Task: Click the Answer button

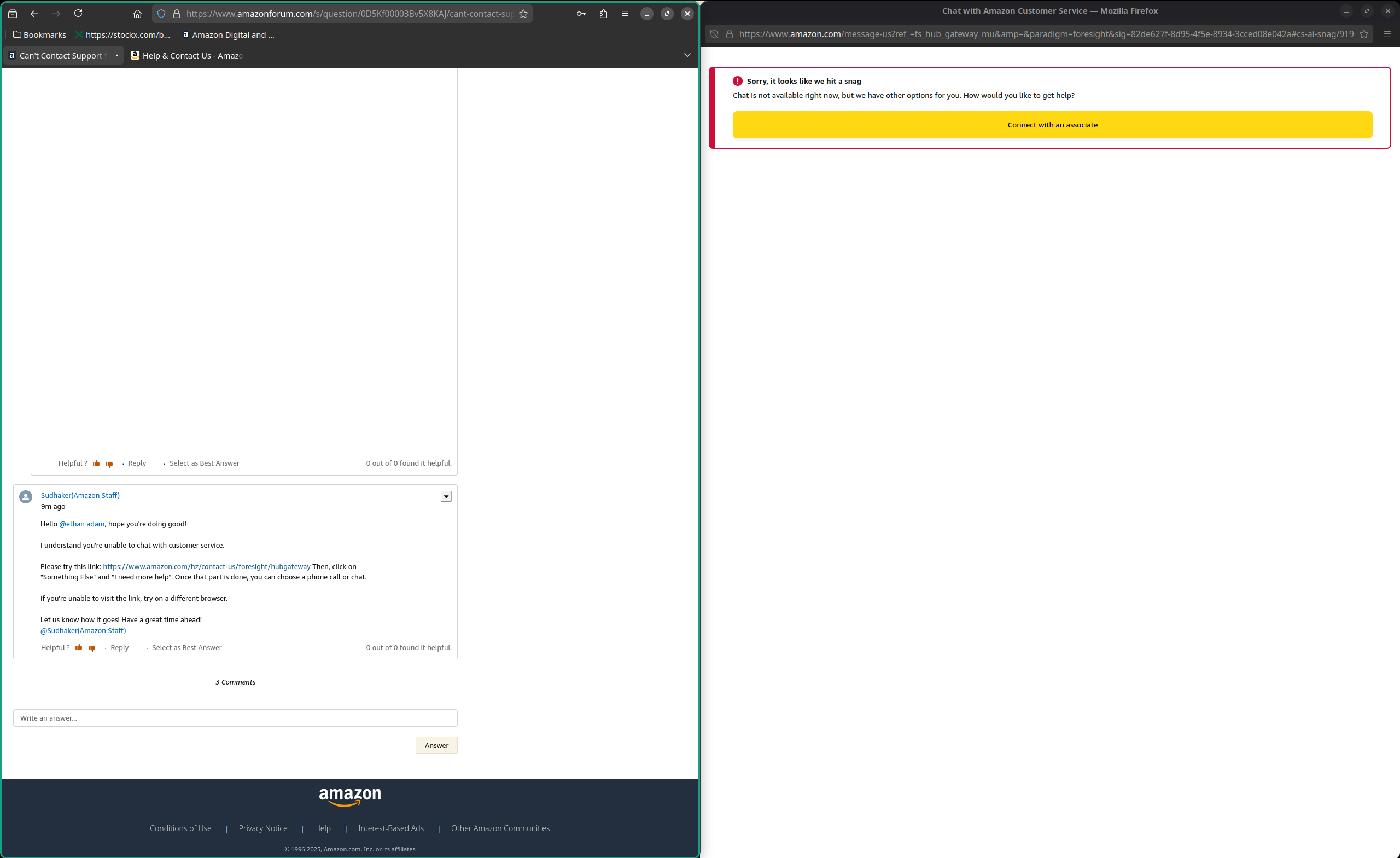Action: pyautogui.click(x=436, y=745)
